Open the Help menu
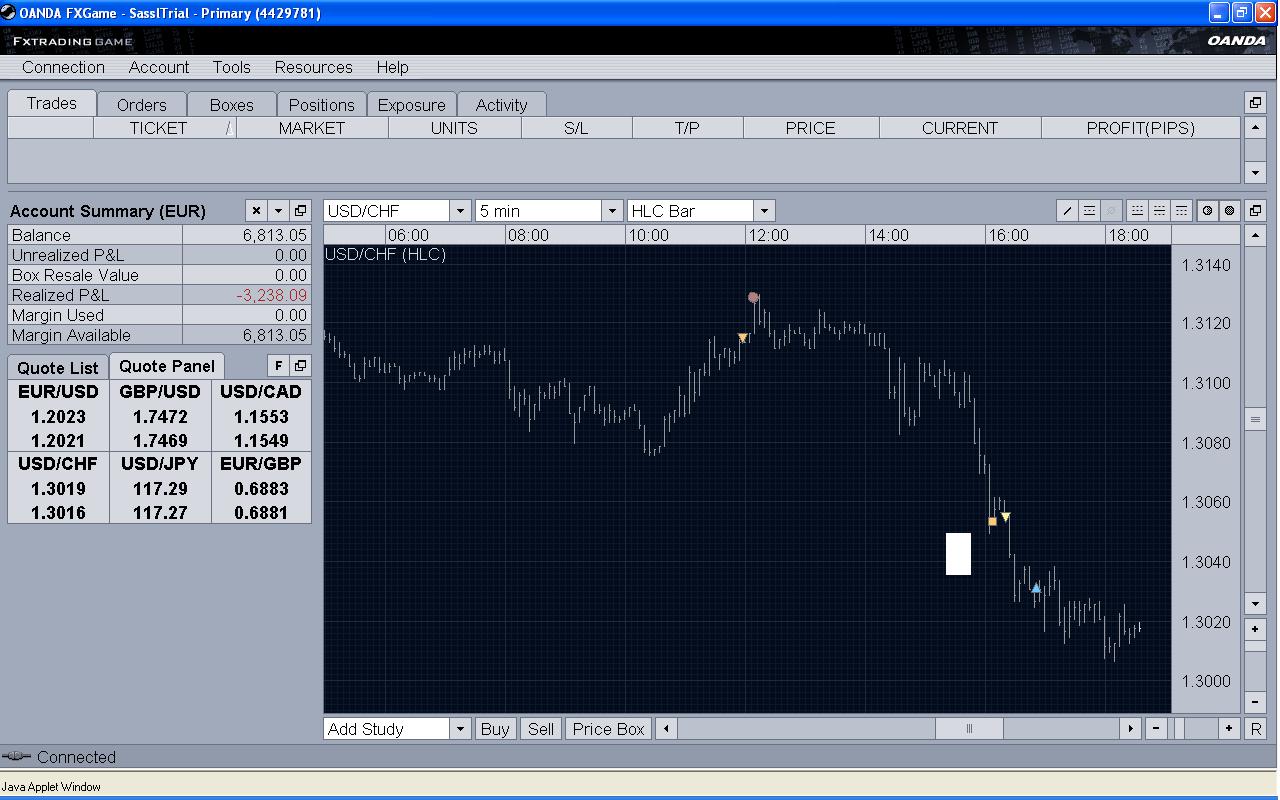Screen dimensions: 1280x800 point(392,67)
